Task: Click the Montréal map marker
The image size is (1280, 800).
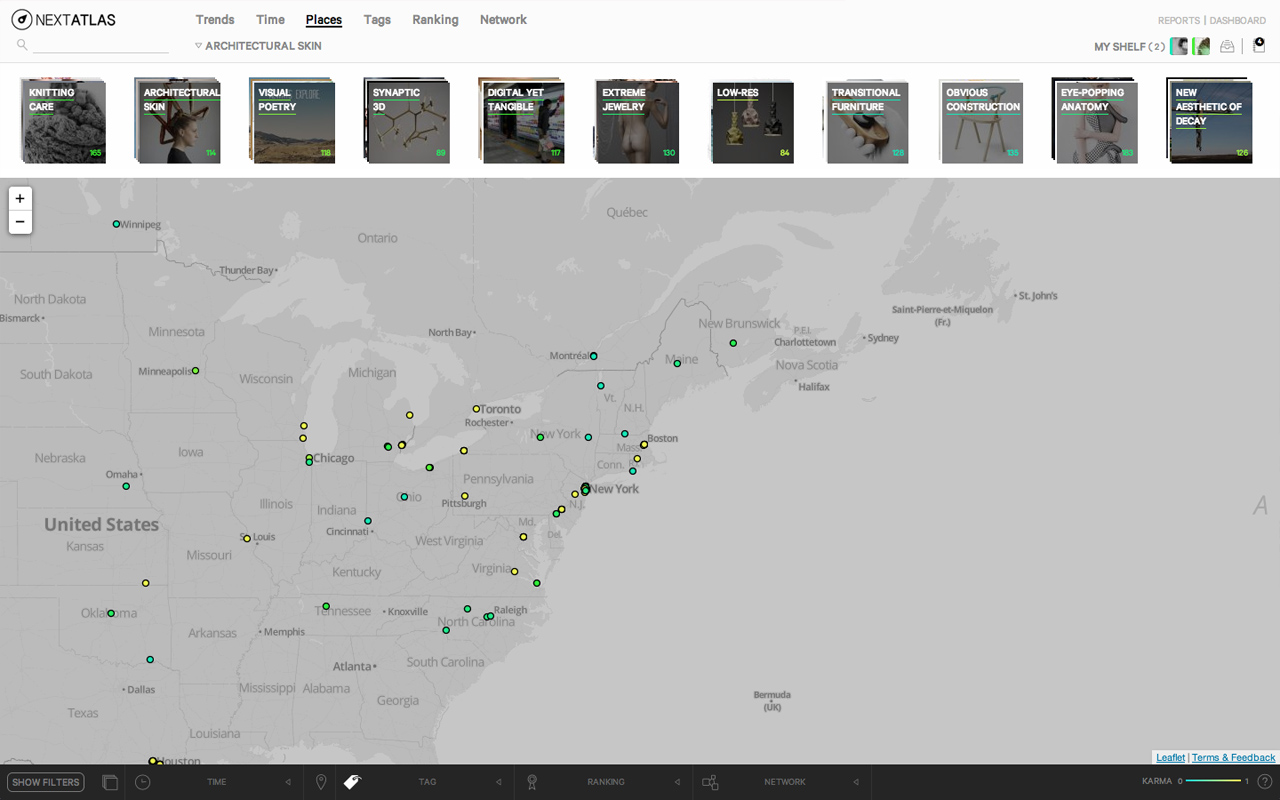Action: 593,356
